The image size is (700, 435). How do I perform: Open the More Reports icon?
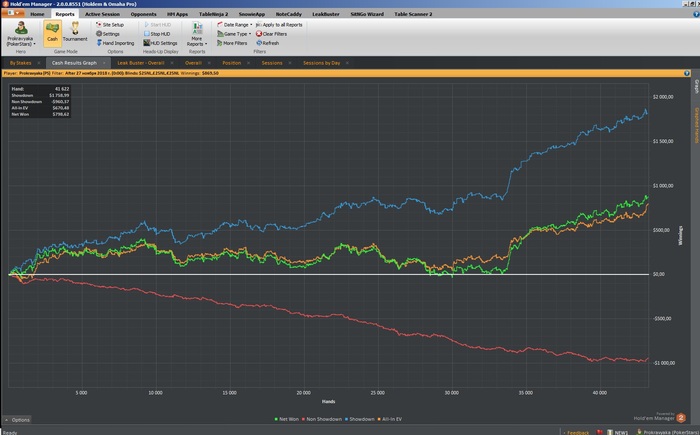pos(197,28)
